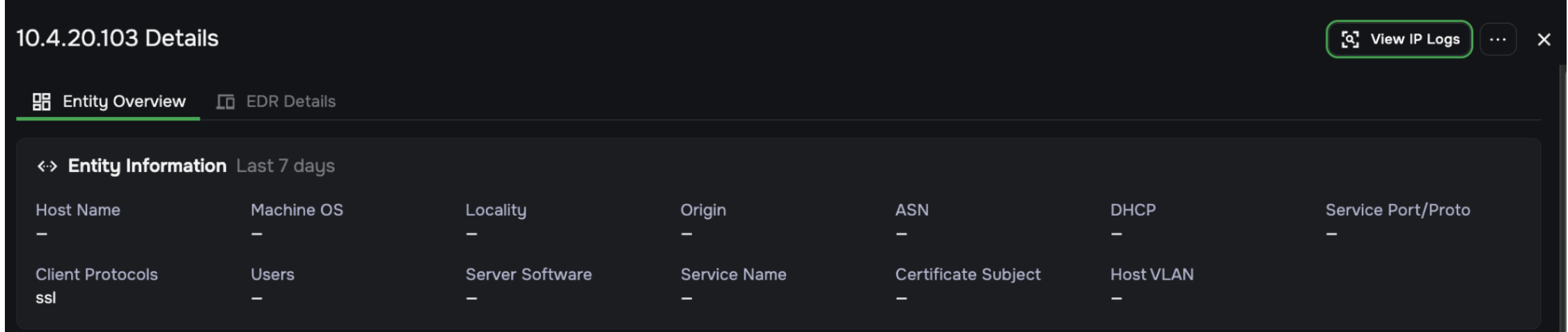This screenshot has height=332, width=1568.
Task: Click the Host Name field label
Action: [x=78, y=210]
